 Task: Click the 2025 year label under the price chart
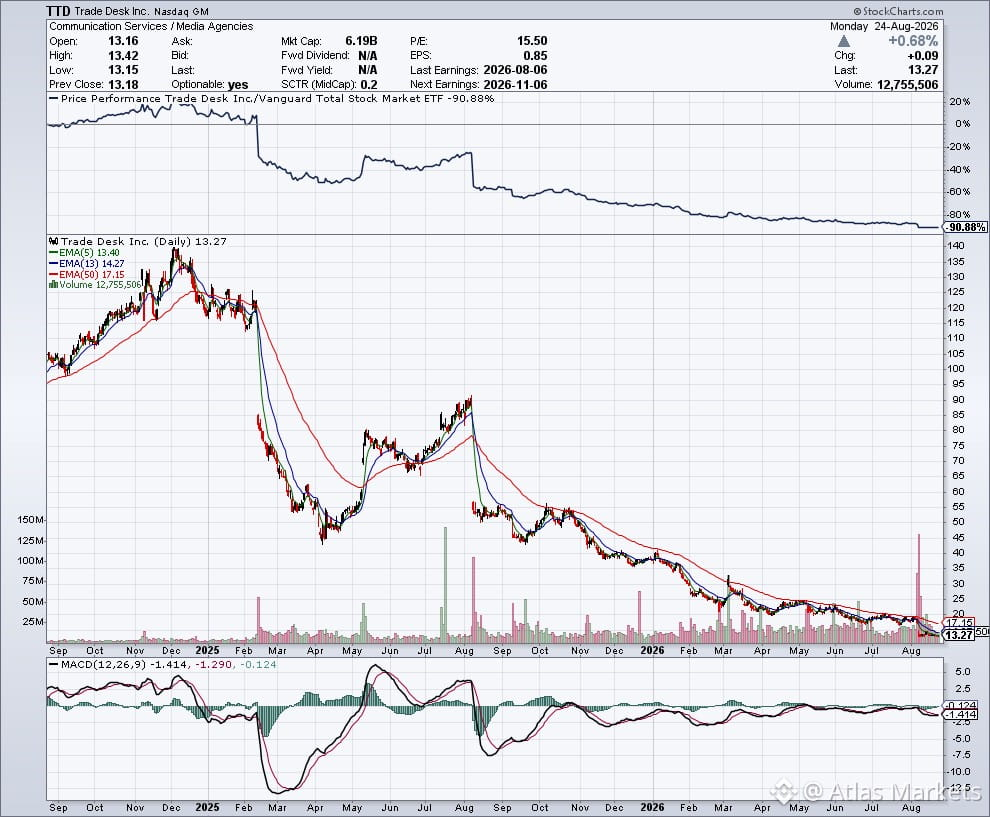pyautogui.click(x=207, y=650)
